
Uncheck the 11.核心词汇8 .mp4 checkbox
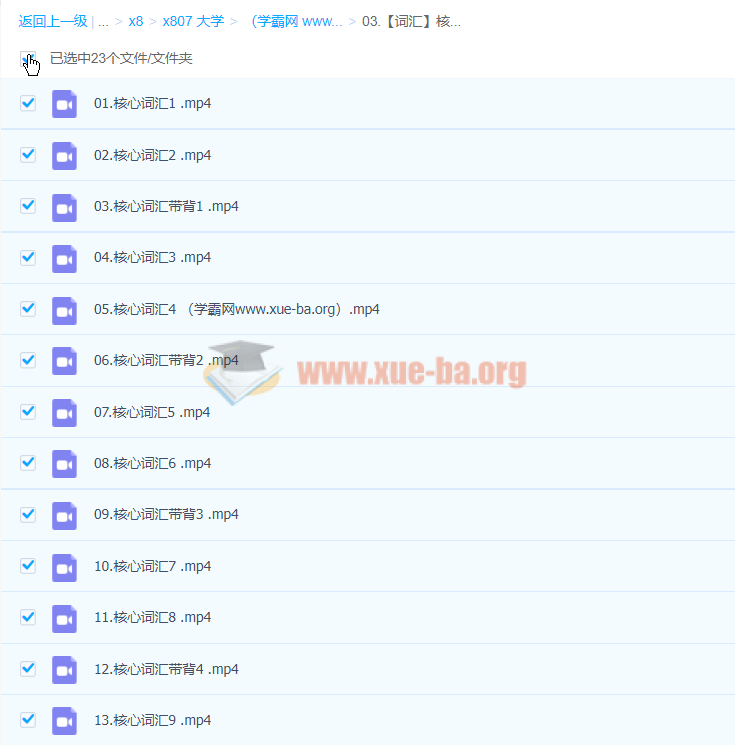point(28,617)
